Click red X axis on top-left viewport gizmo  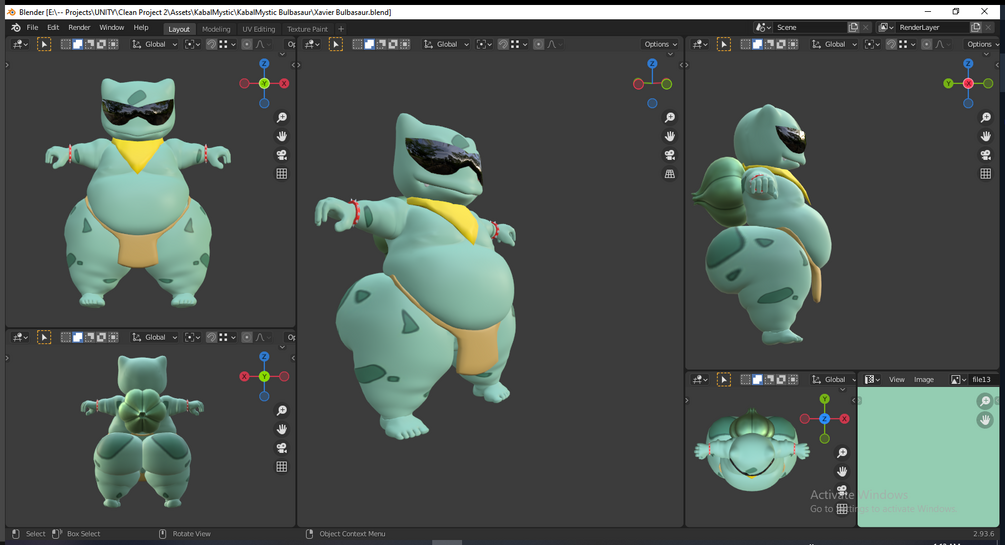(x=284, y=83)
